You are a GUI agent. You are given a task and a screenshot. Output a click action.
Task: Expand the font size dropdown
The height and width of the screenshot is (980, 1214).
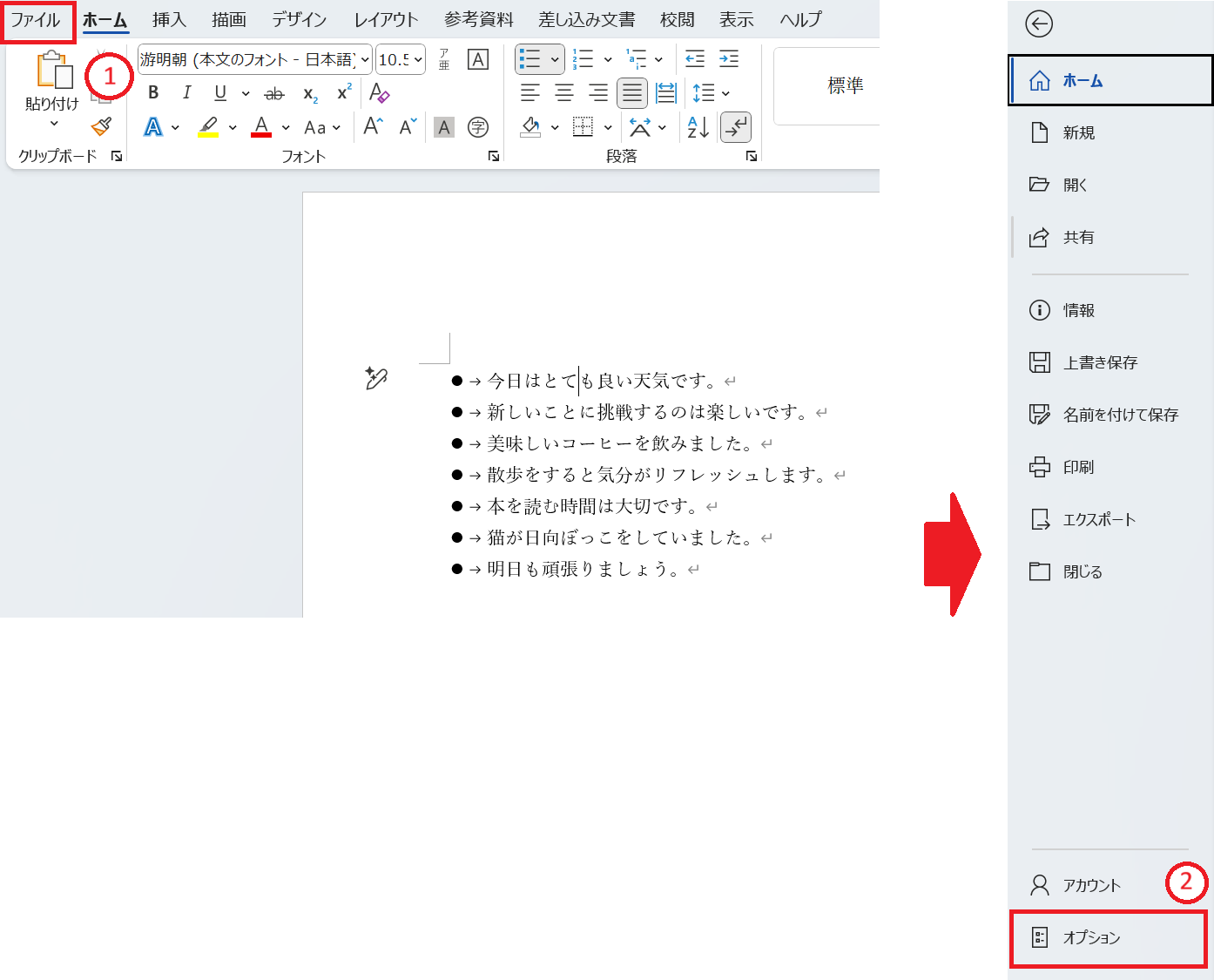click(x=418, y=59)
